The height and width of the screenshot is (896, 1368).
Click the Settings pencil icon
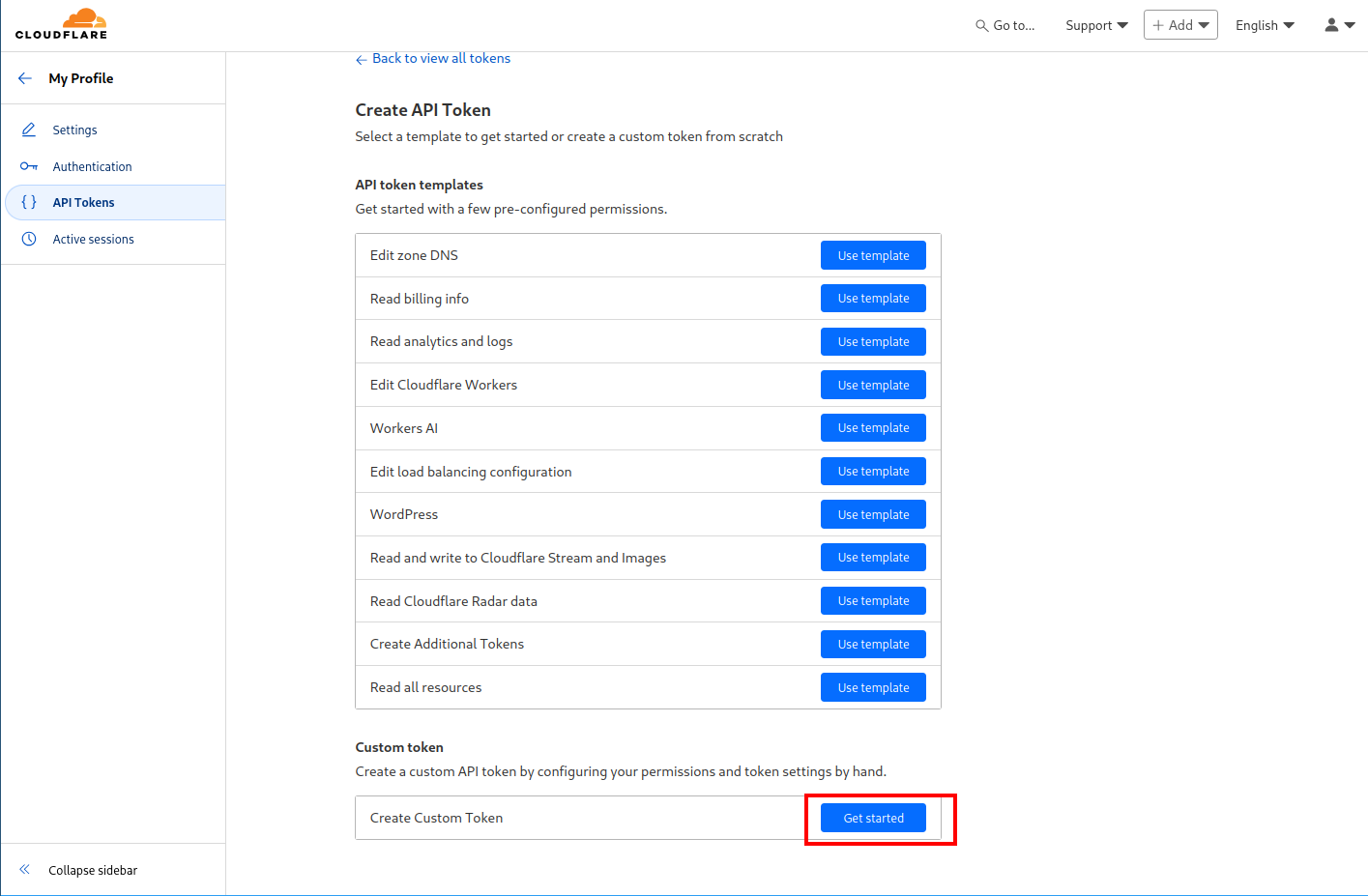pos(29,130)
